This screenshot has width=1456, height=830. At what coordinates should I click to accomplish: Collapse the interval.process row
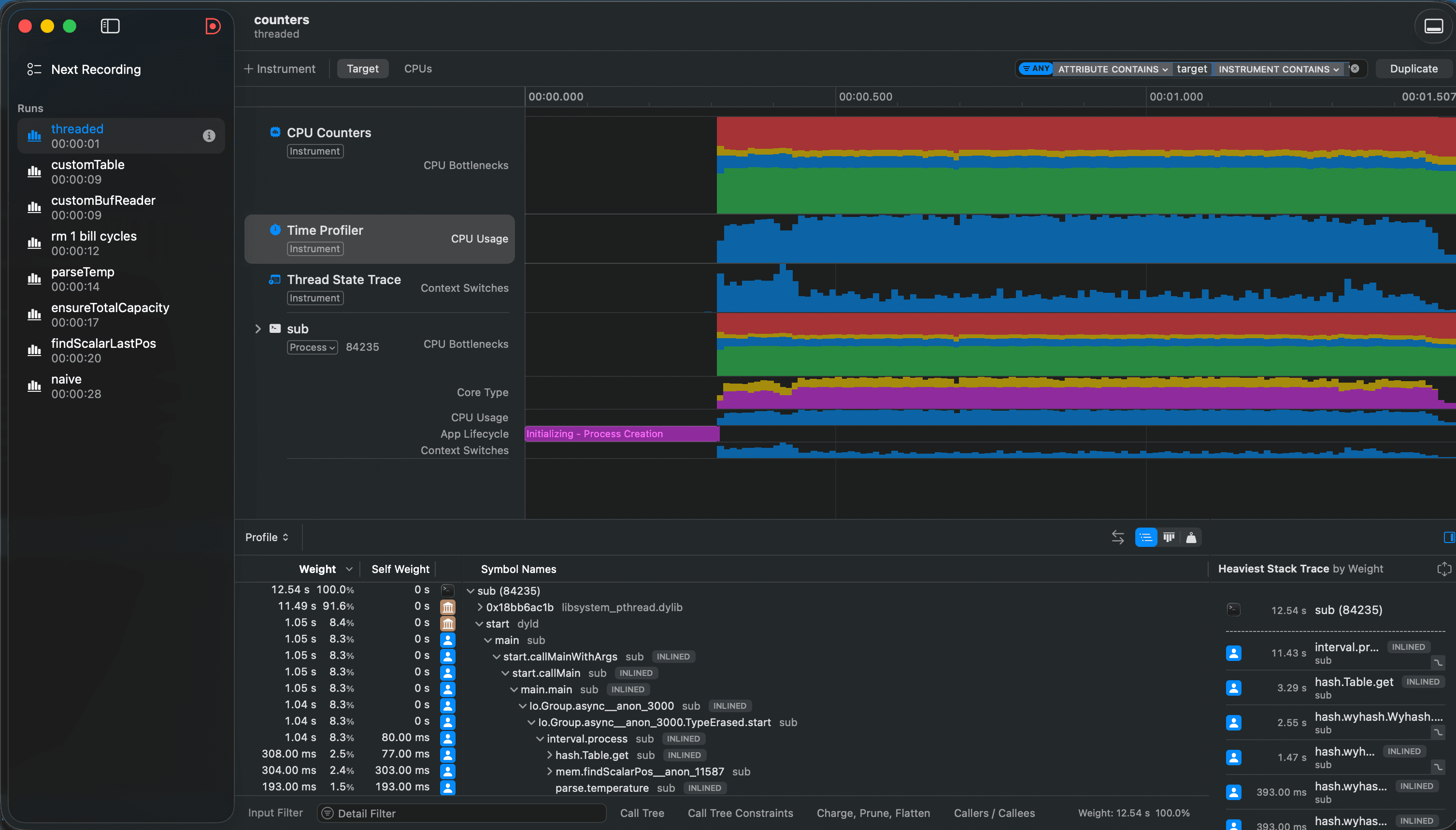[540, 739]
